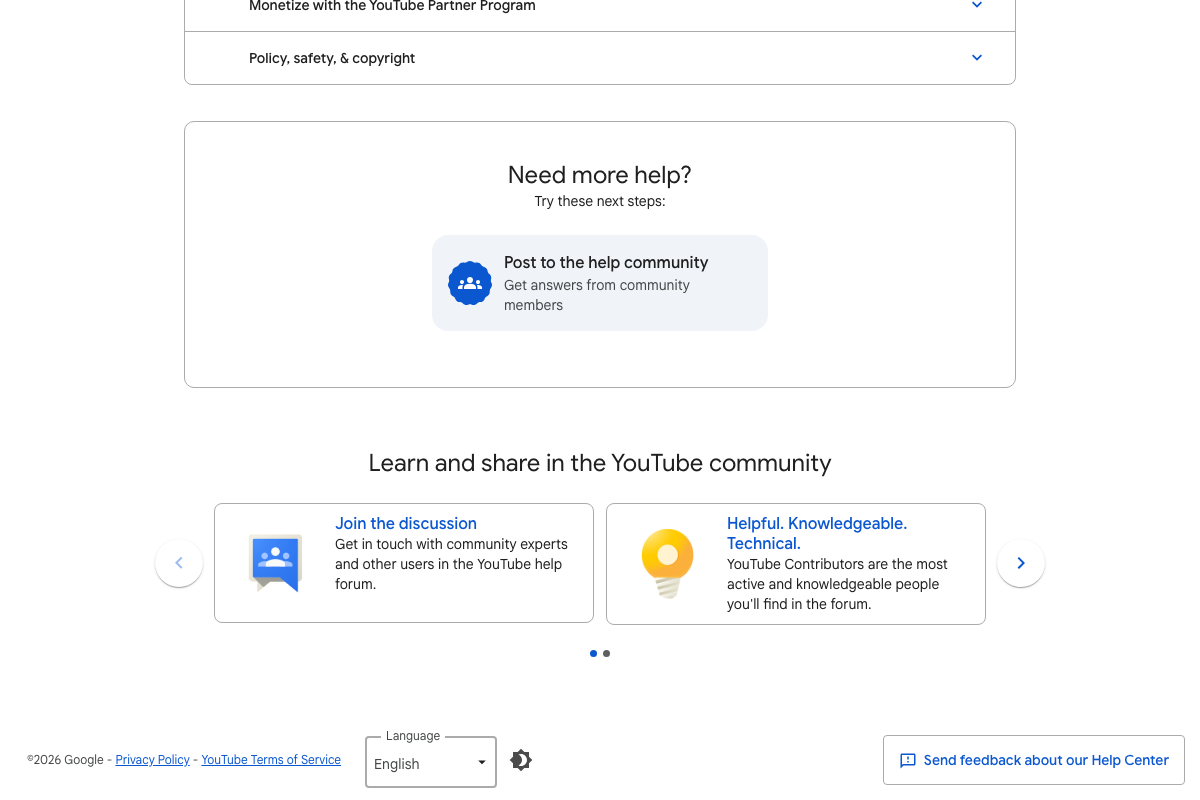Screen dimensions: 1200x800
Task: Go to previous carousel slide arrow
Action: click(x=179, y=563)
